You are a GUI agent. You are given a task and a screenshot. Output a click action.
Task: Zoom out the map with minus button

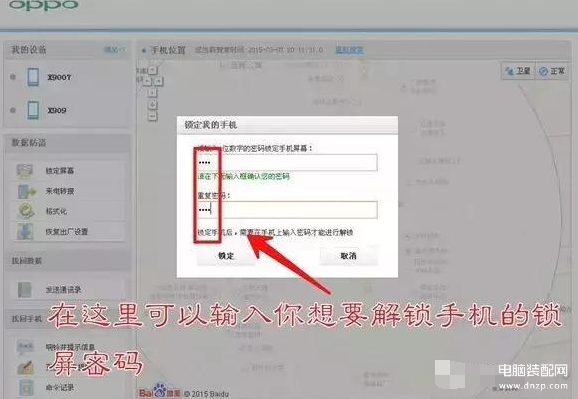(153, 117)
